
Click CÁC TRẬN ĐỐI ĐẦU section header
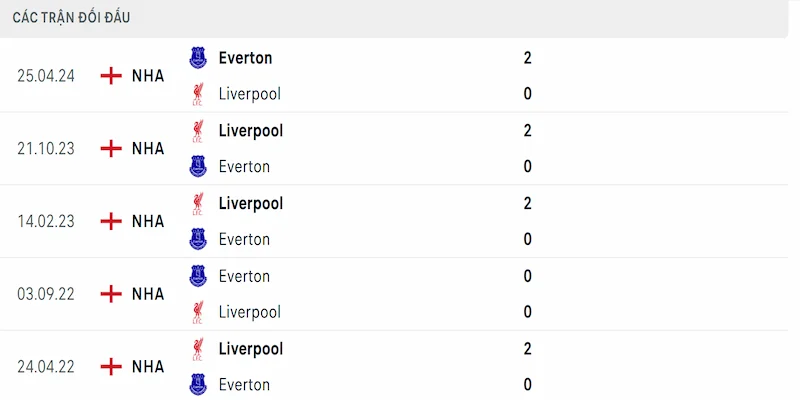click(71, 18)
